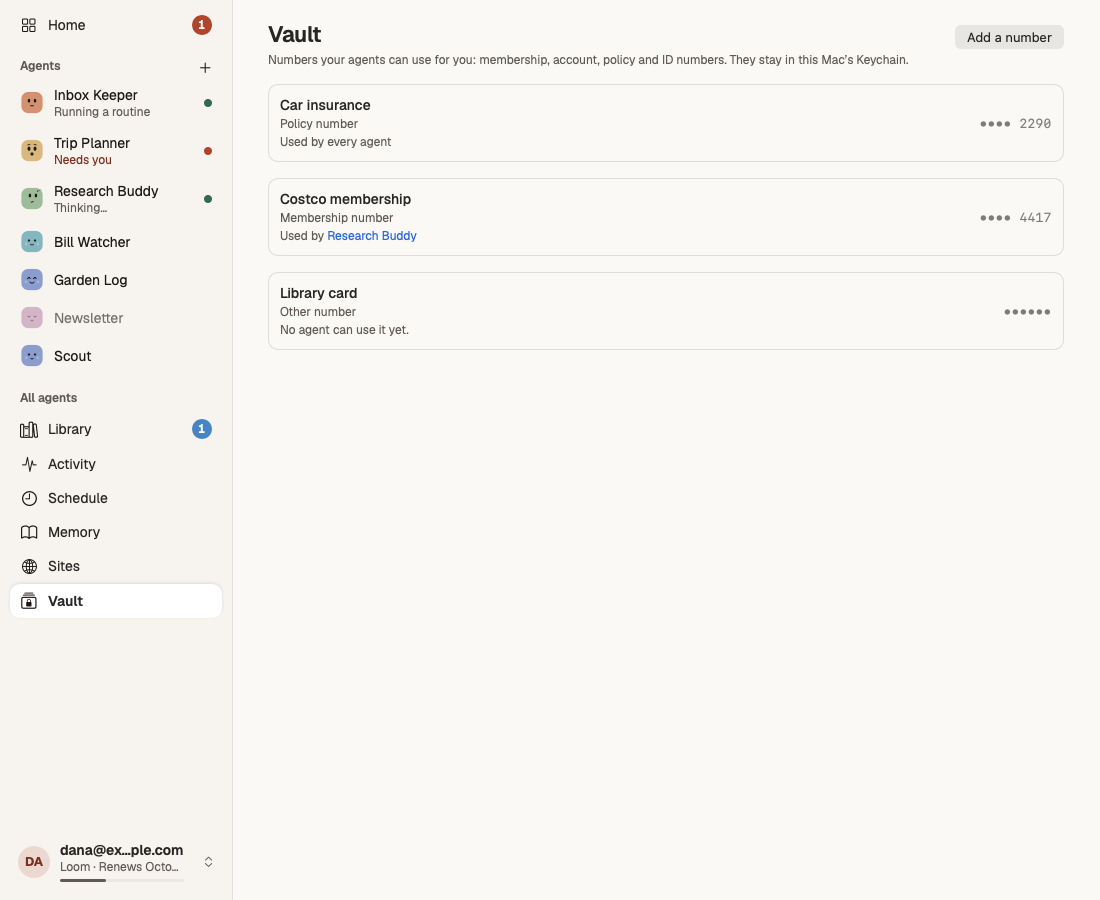Screen dimensions: 1100x900
Task: Expand the account switcher chevrons
Action: coord(208,862)
